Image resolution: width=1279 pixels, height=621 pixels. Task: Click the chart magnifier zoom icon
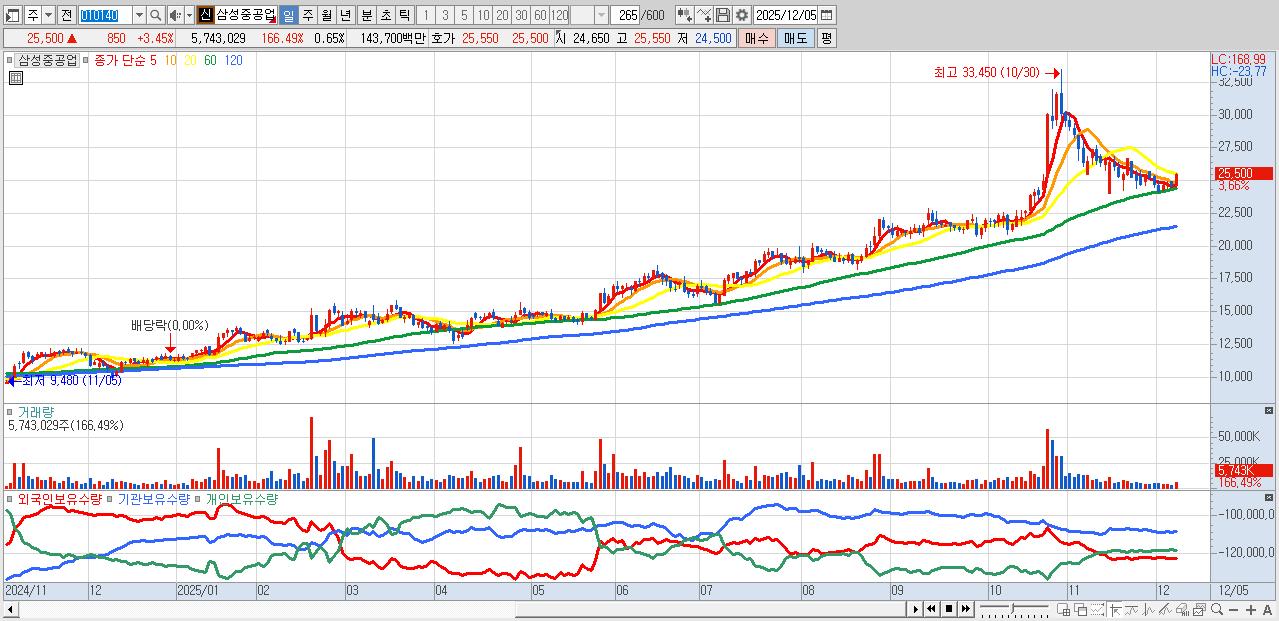(1217, 609)
